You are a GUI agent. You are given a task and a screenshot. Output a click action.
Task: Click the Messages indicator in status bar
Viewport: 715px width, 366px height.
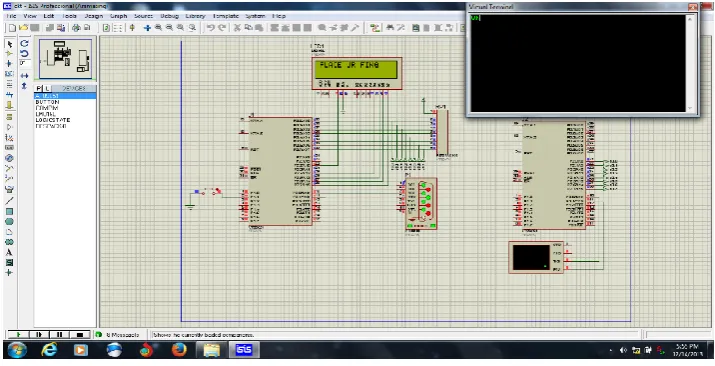119,335
